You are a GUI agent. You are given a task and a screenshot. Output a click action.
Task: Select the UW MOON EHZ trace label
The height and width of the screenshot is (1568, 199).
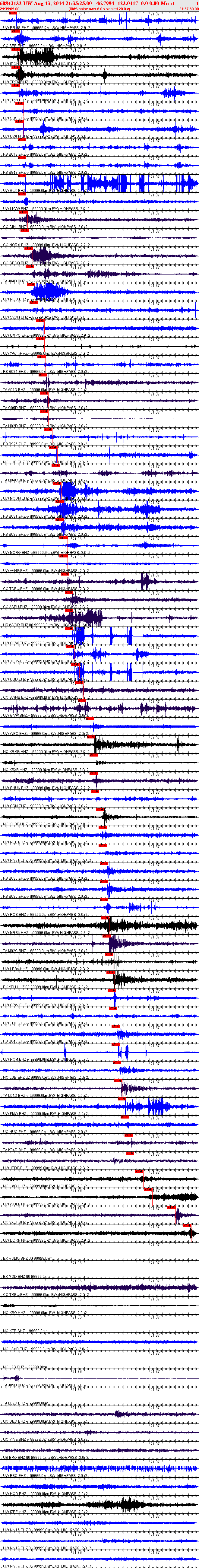click(47, 498)
